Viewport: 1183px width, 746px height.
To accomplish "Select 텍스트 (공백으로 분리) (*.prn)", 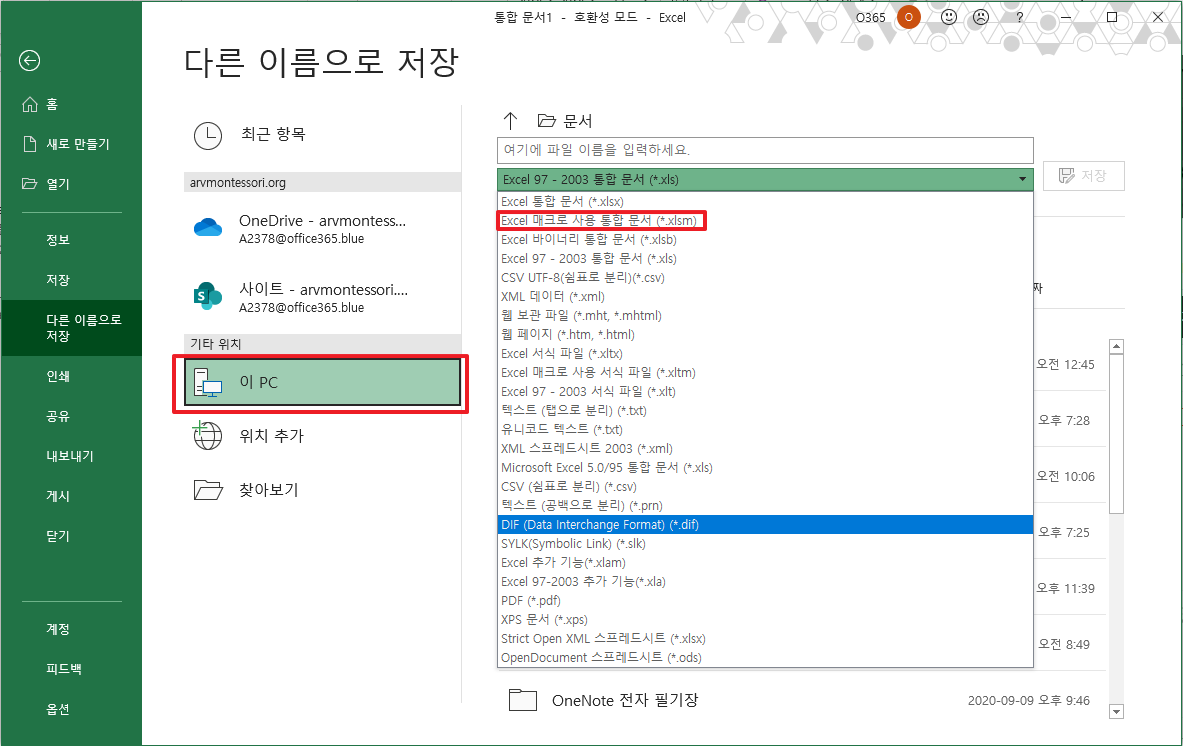I will click(x=765, y=505).
